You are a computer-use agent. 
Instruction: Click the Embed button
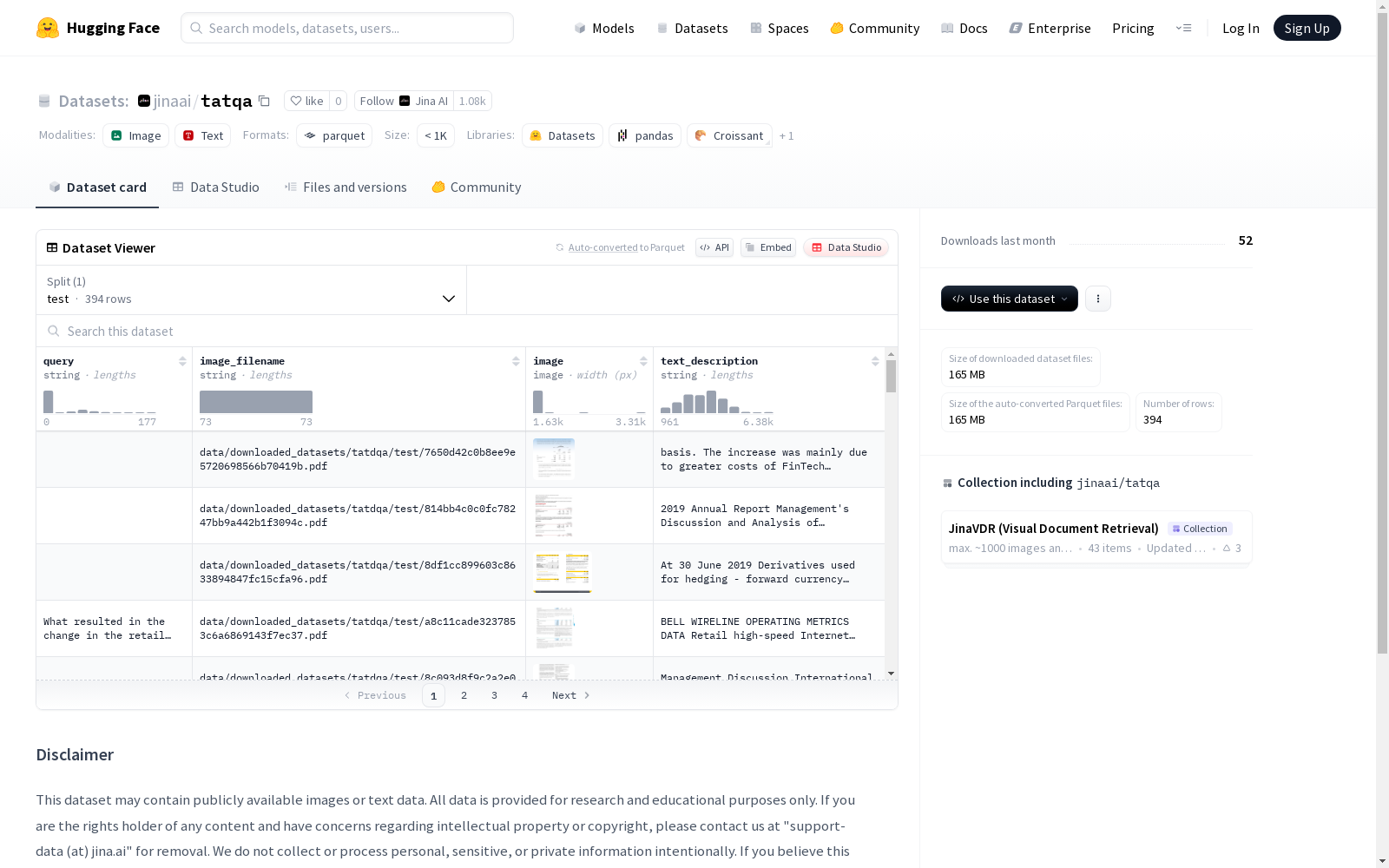pos(768,247)
